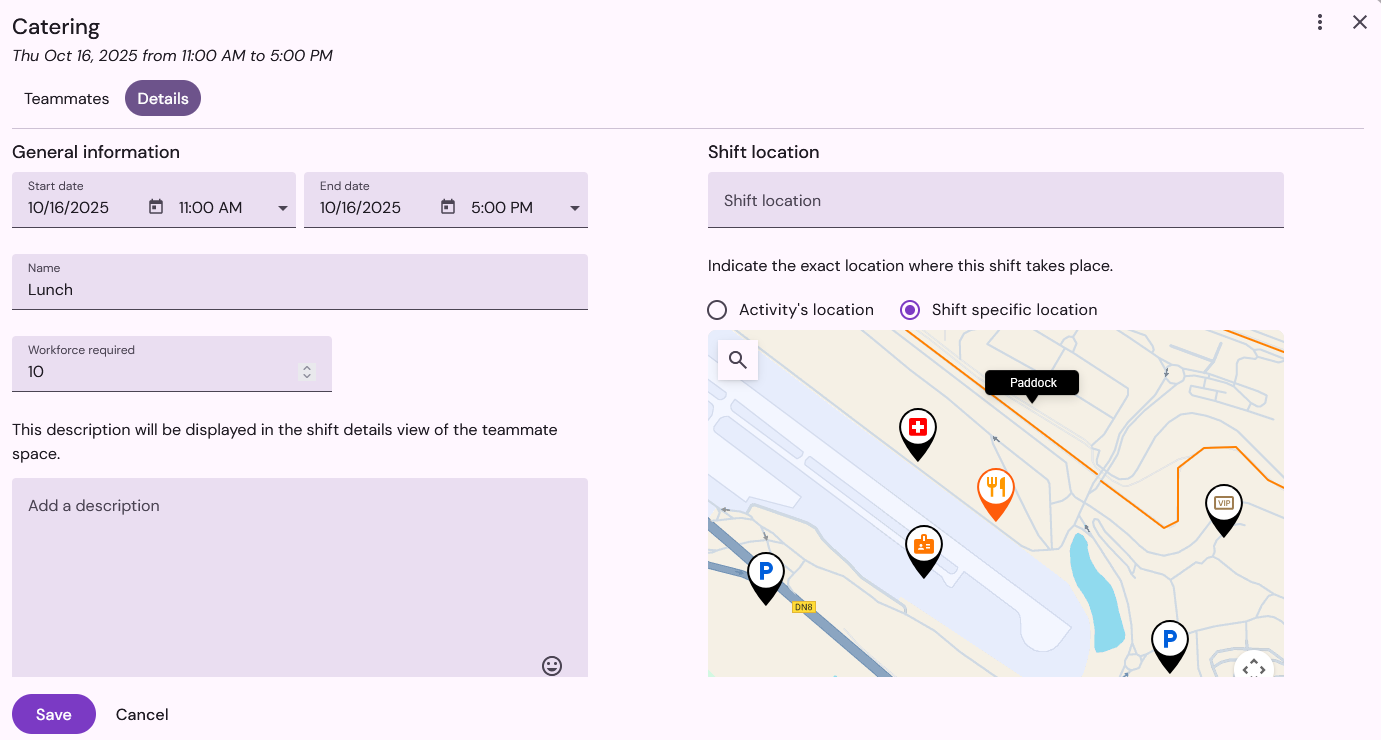Click the Add a description text area
The width and height of the screenshot is (1381, 740).
point(300,577)
